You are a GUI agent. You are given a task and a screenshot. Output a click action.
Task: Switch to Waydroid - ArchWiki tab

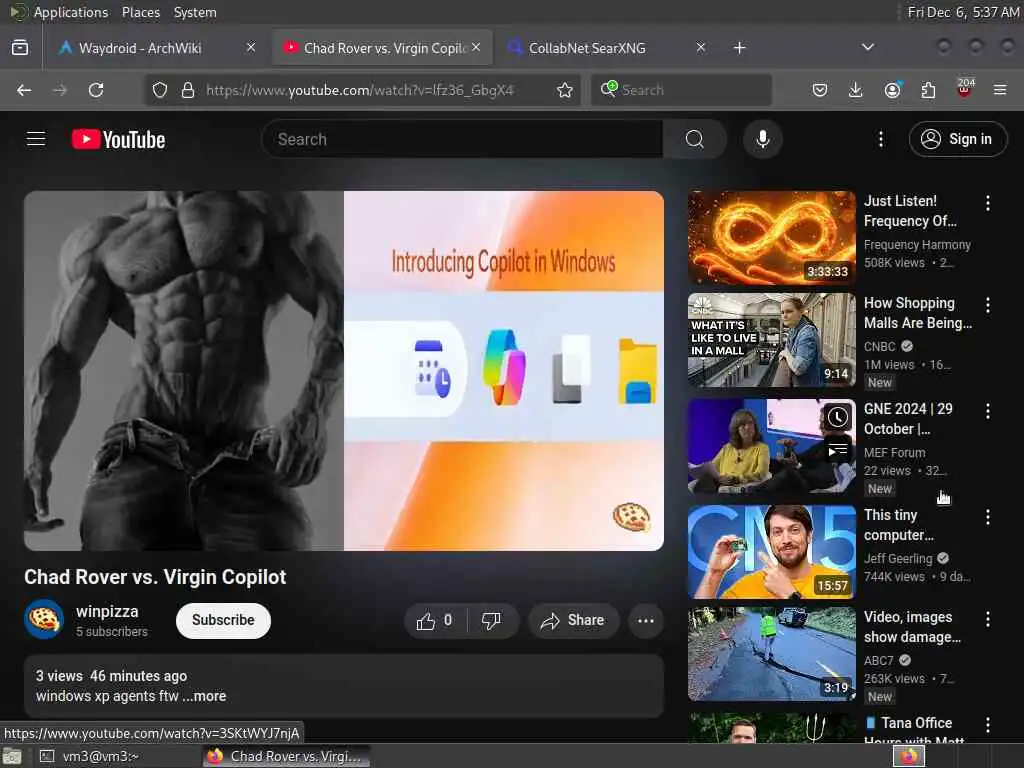[x=139, y=48]
